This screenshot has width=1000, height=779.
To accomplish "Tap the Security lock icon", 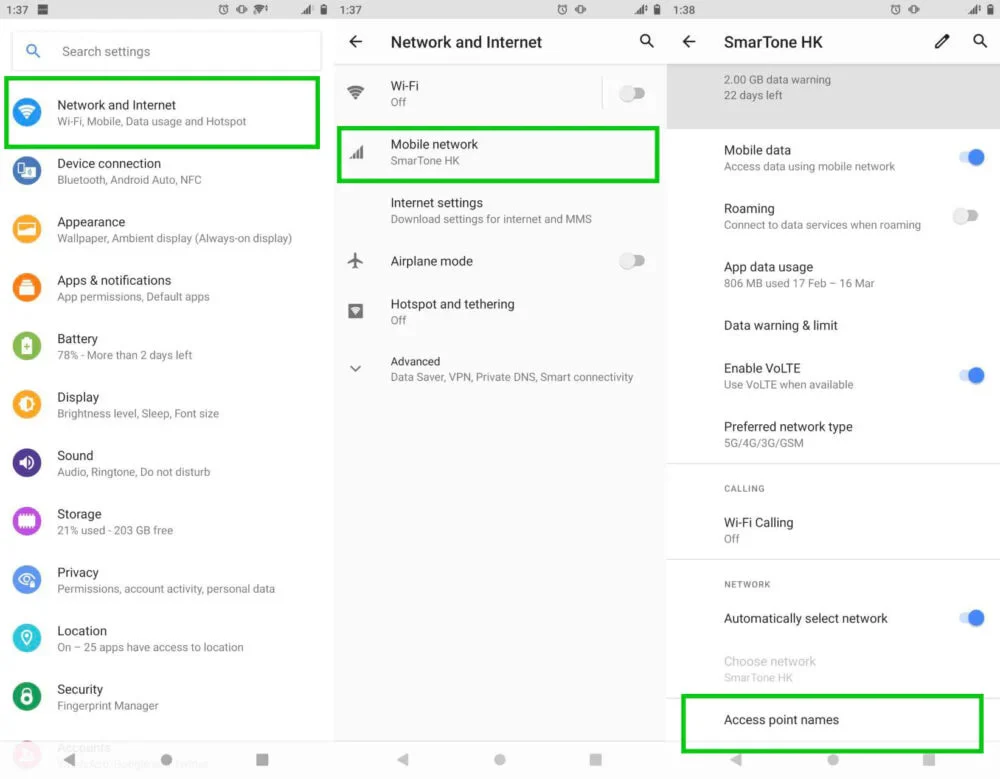I will [x=27, y=696].
